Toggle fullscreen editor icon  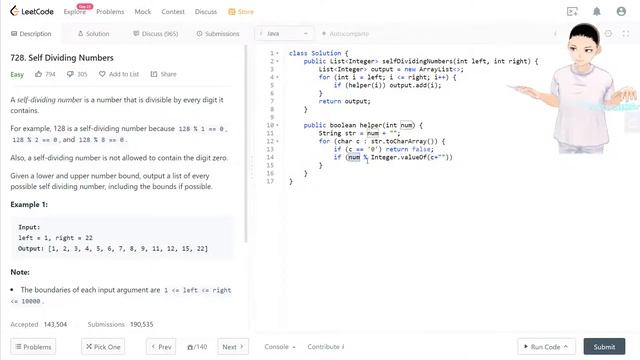click(x=626, y=33)
